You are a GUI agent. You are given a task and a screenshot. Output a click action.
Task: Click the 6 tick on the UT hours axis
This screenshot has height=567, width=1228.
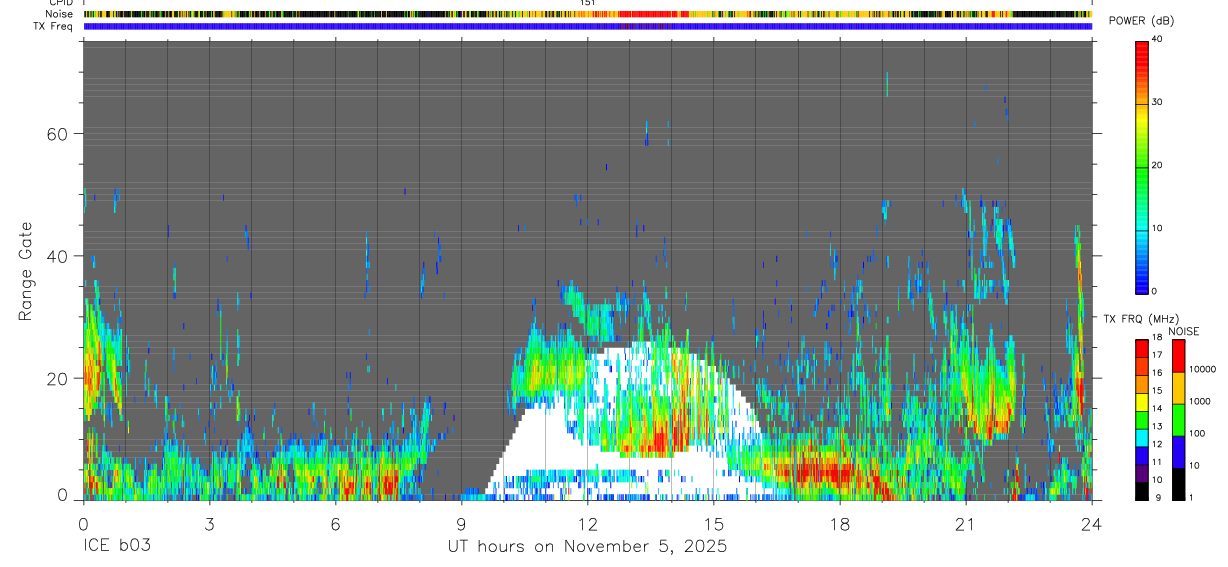coord(335,523)
